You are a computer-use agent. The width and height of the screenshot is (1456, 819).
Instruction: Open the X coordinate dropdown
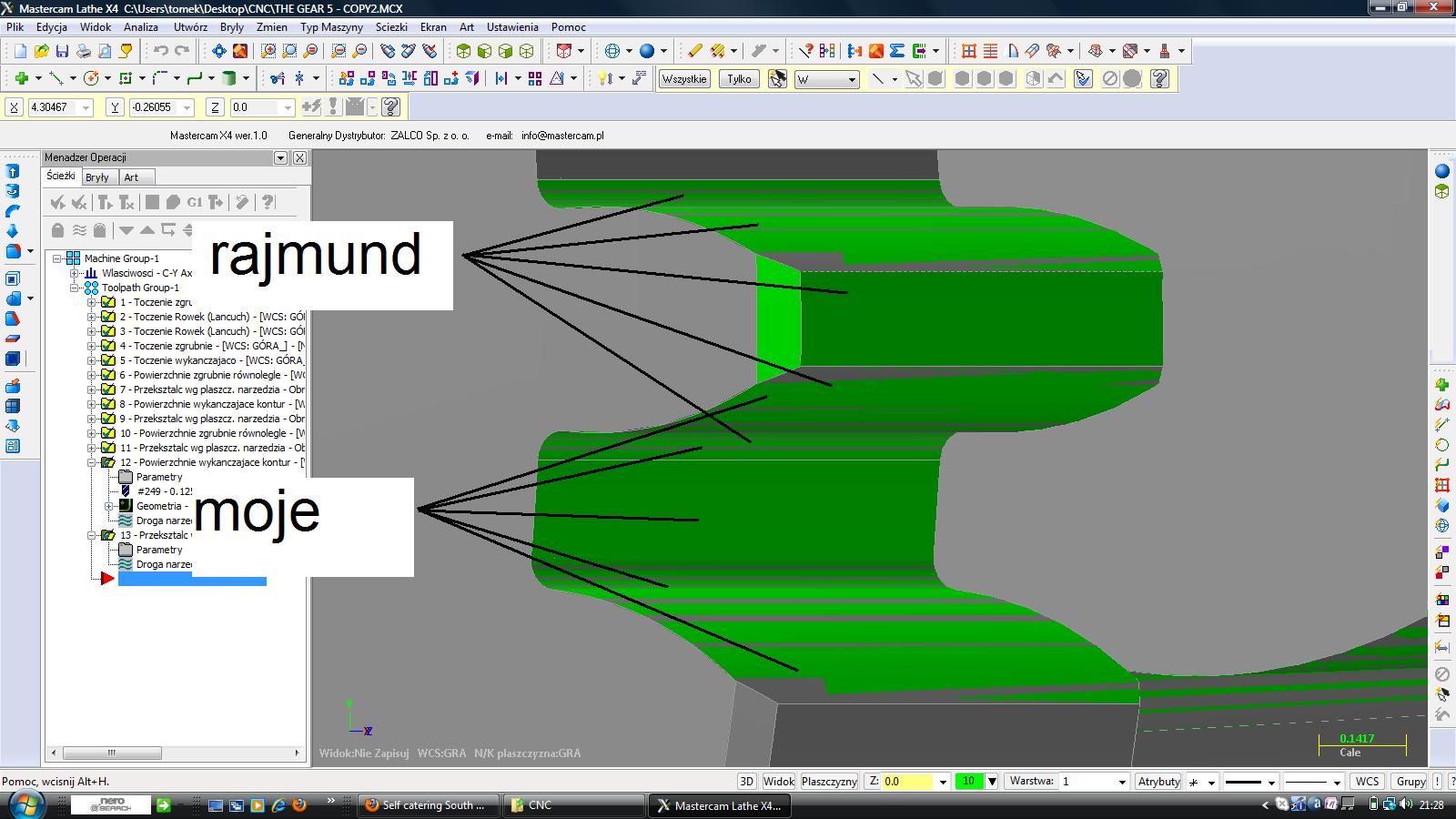(x=86, y=107)
